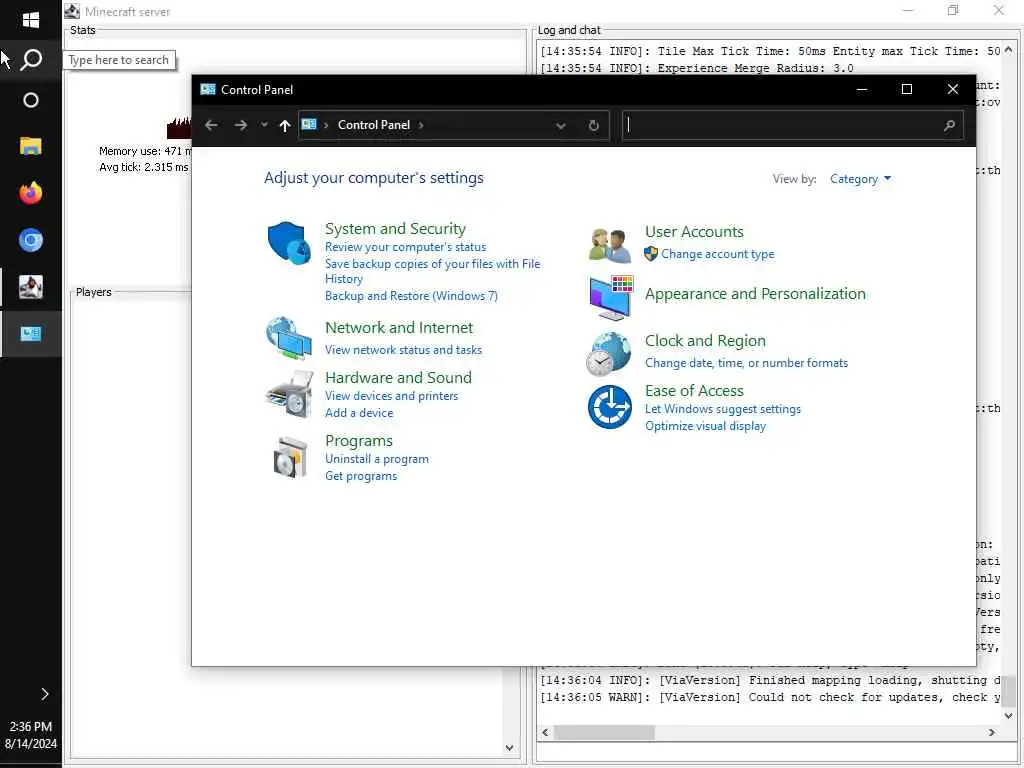Maximize the Control Panel window
This screenshot has height=768, width=1024.
906,89
